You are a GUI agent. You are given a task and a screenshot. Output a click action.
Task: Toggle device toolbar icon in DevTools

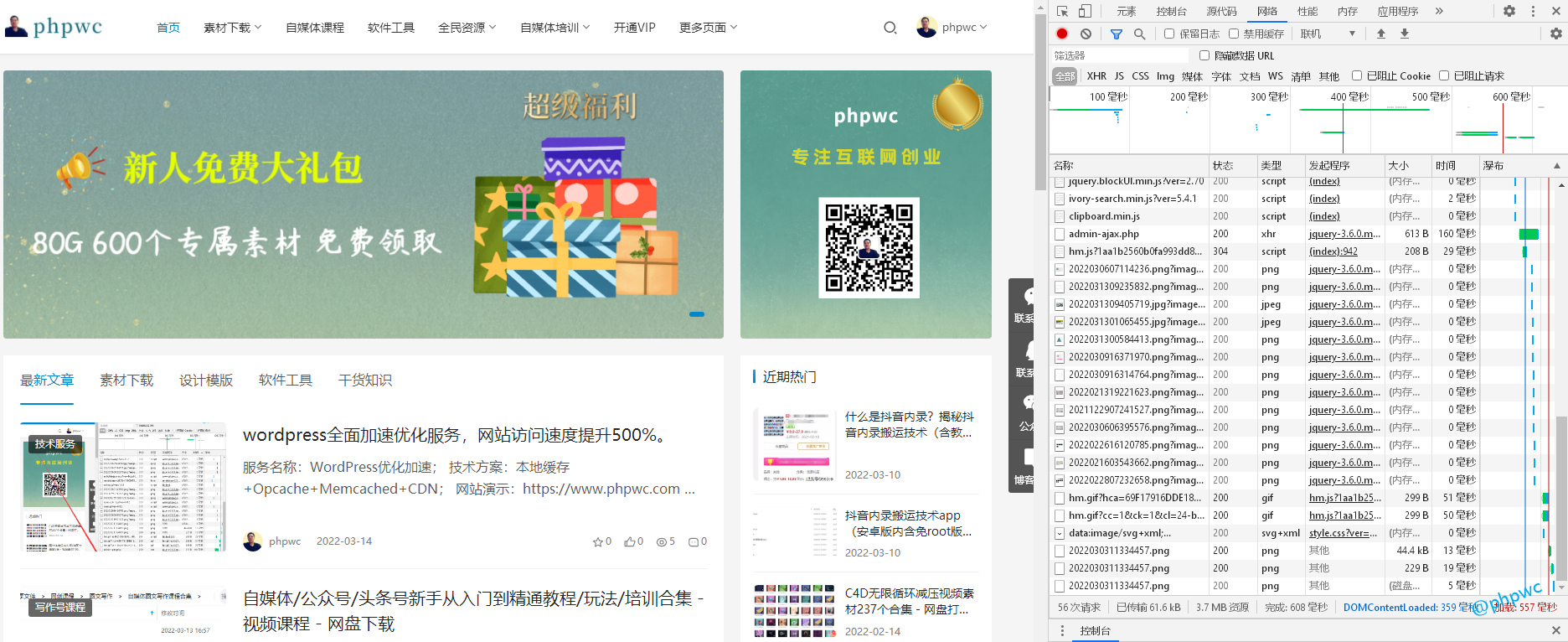(1085, 11)
